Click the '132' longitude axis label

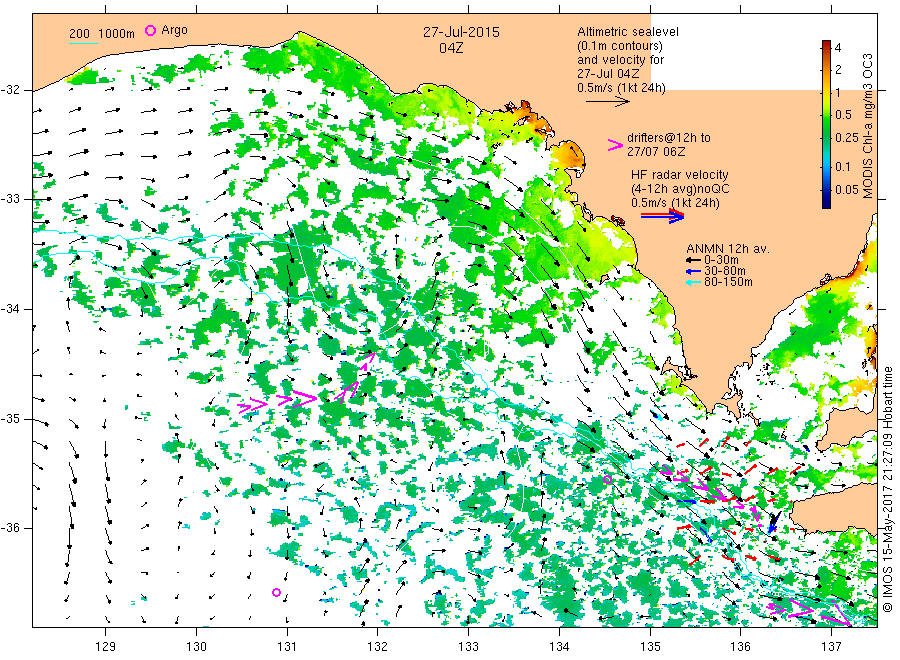pyautogui.click(x=378, y=647)
